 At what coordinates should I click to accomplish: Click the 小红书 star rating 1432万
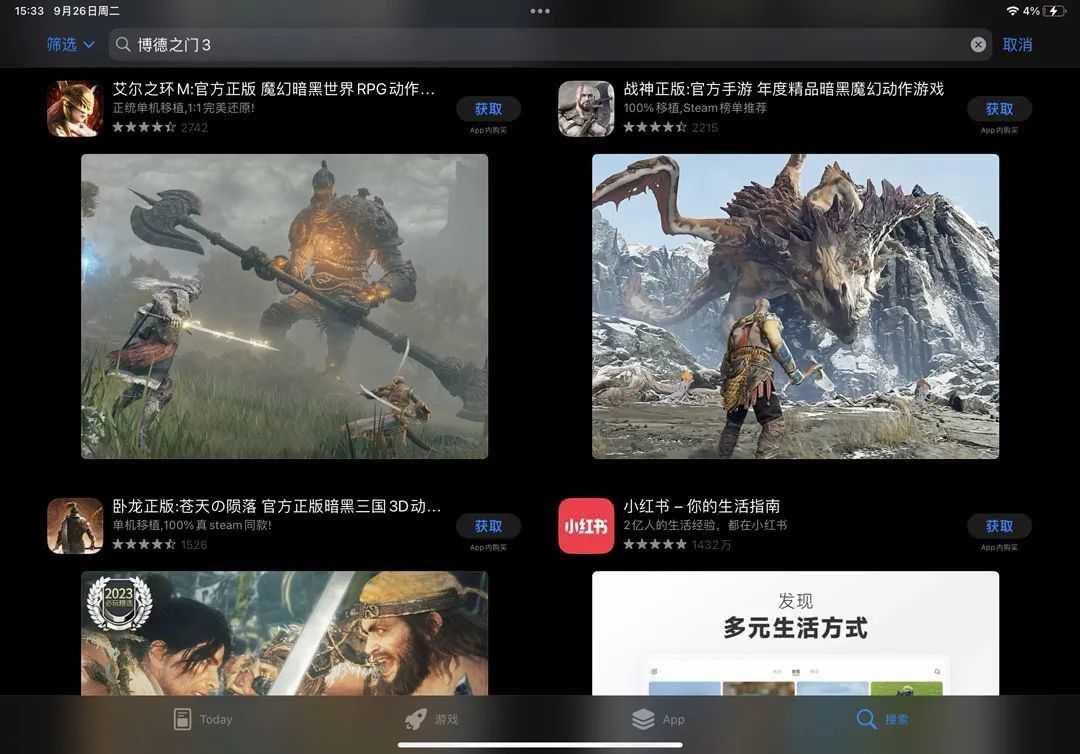coord(677,545)
